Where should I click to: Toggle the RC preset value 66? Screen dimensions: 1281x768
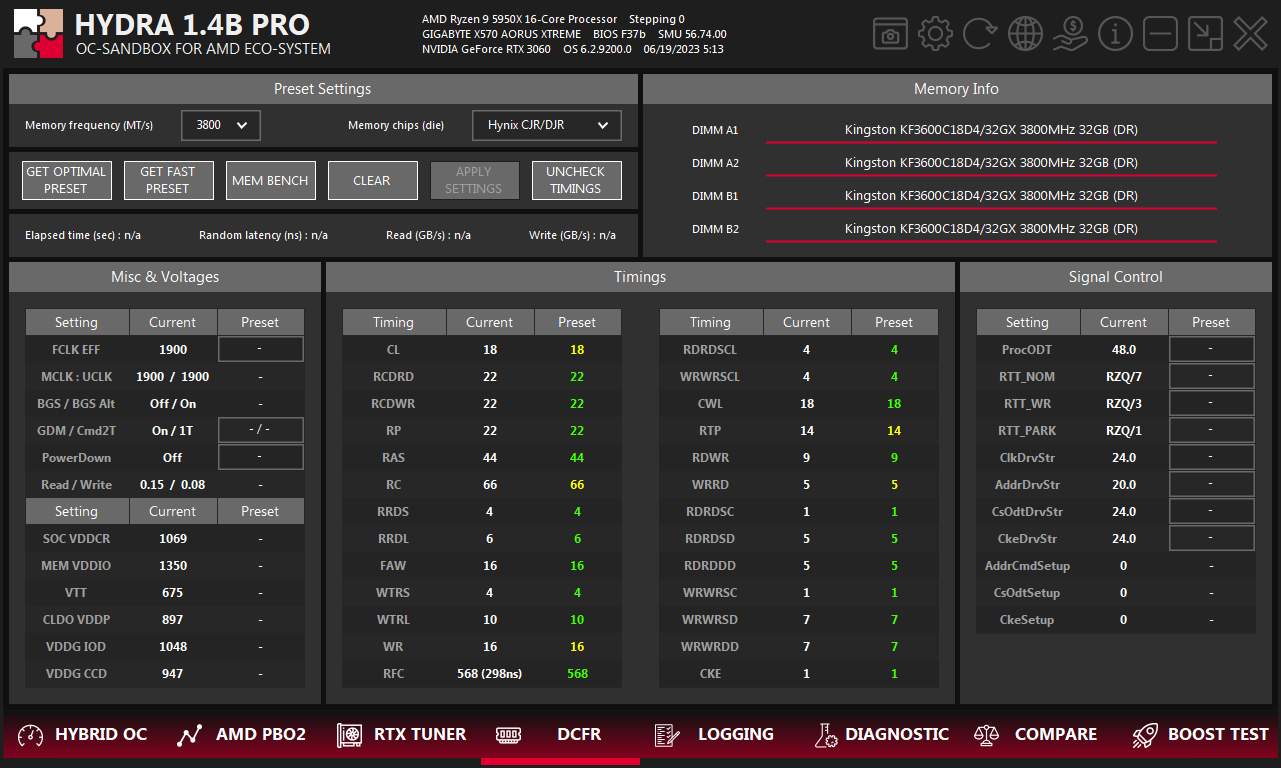click(x=577, y=485)
